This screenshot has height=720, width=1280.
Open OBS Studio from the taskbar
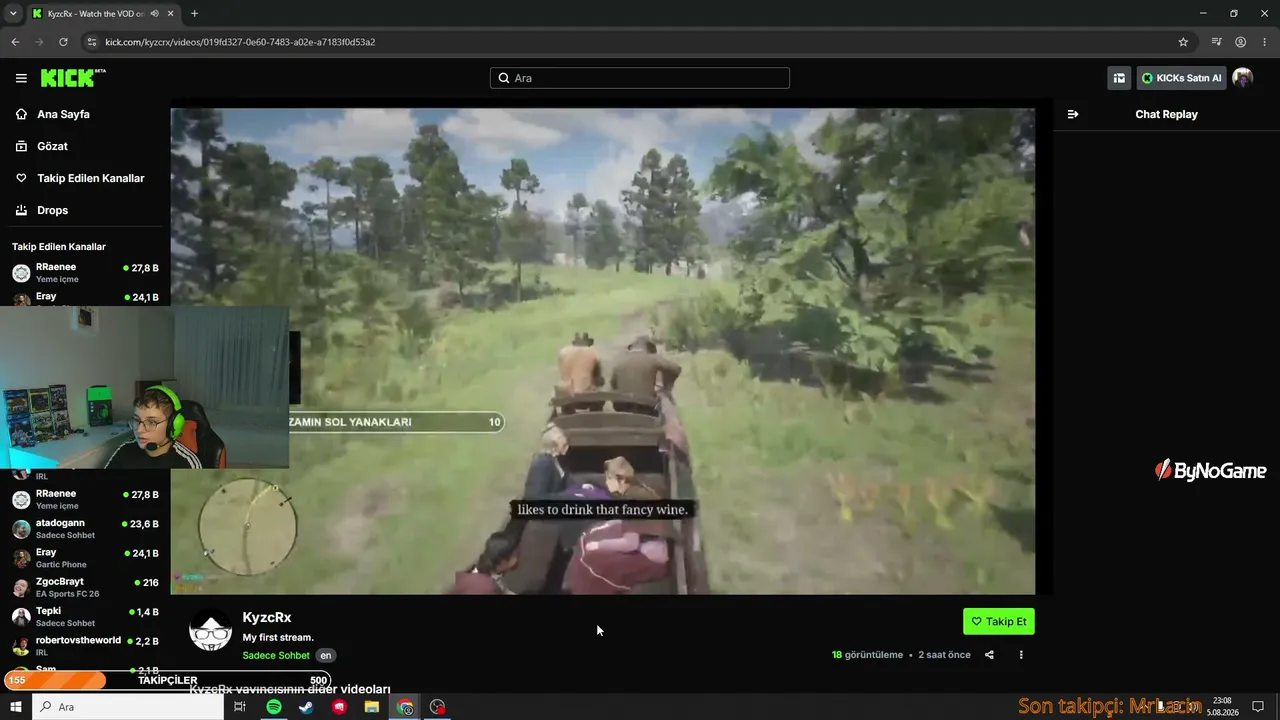pos(437,707)
